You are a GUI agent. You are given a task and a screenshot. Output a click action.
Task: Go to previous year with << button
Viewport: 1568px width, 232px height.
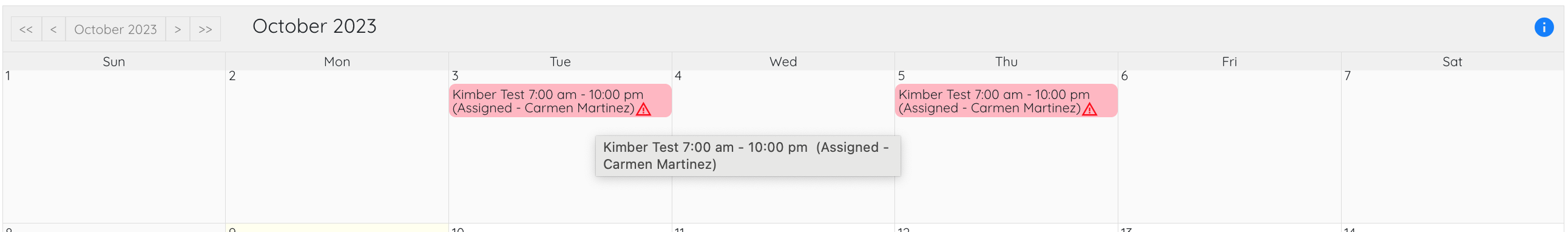[x=26, y=29]
